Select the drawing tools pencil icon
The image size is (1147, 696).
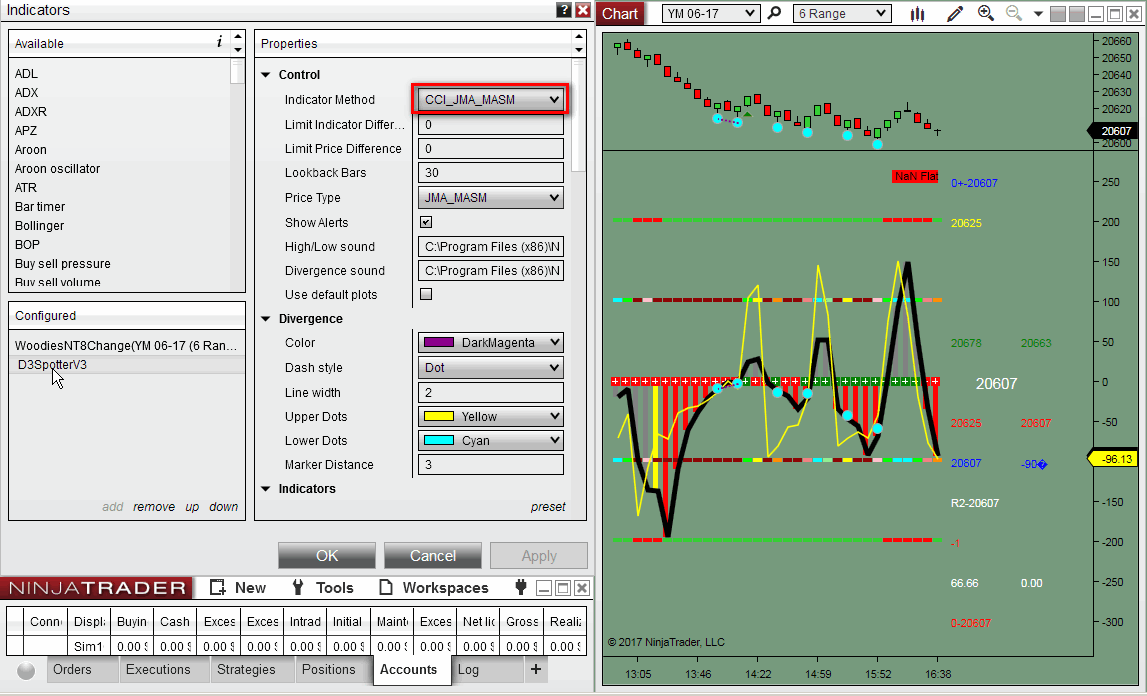(x=955, y=14)
